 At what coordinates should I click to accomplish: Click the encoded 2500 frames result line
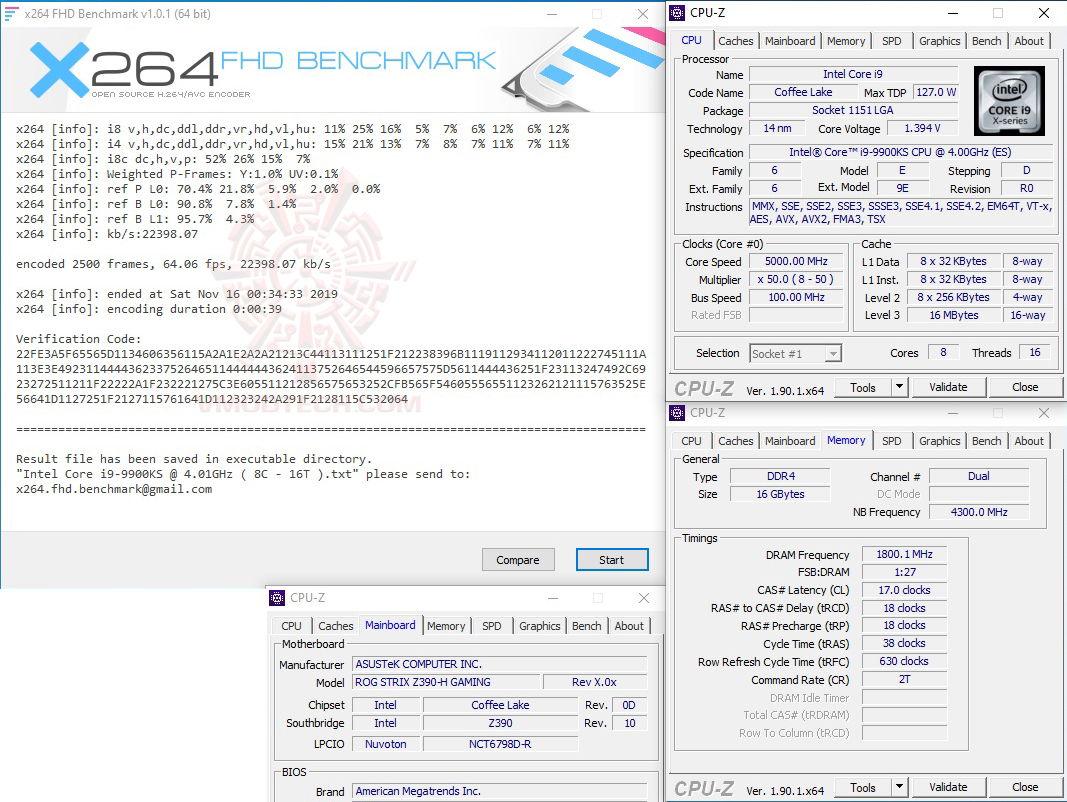point(174,264)
